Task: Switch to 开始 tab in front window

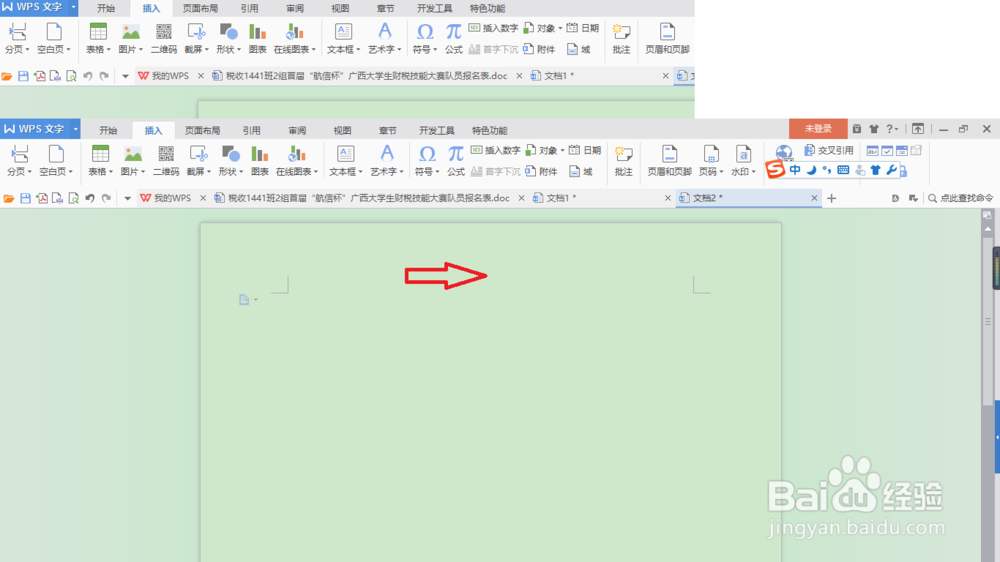Action: tap(108, 130)
